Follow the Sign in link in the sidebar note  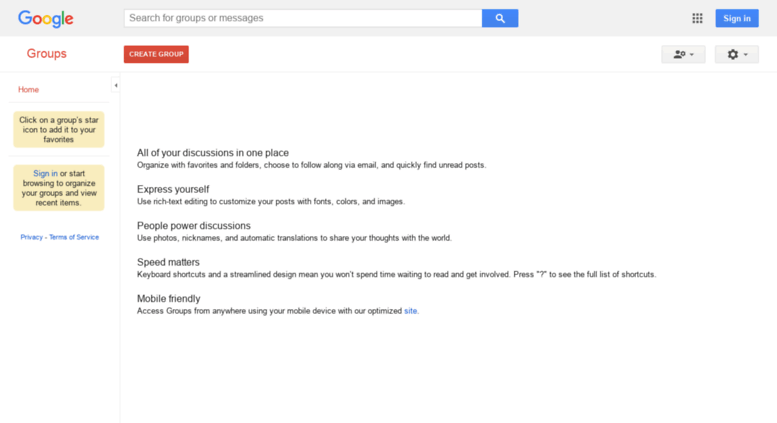(x=45, y=173)
